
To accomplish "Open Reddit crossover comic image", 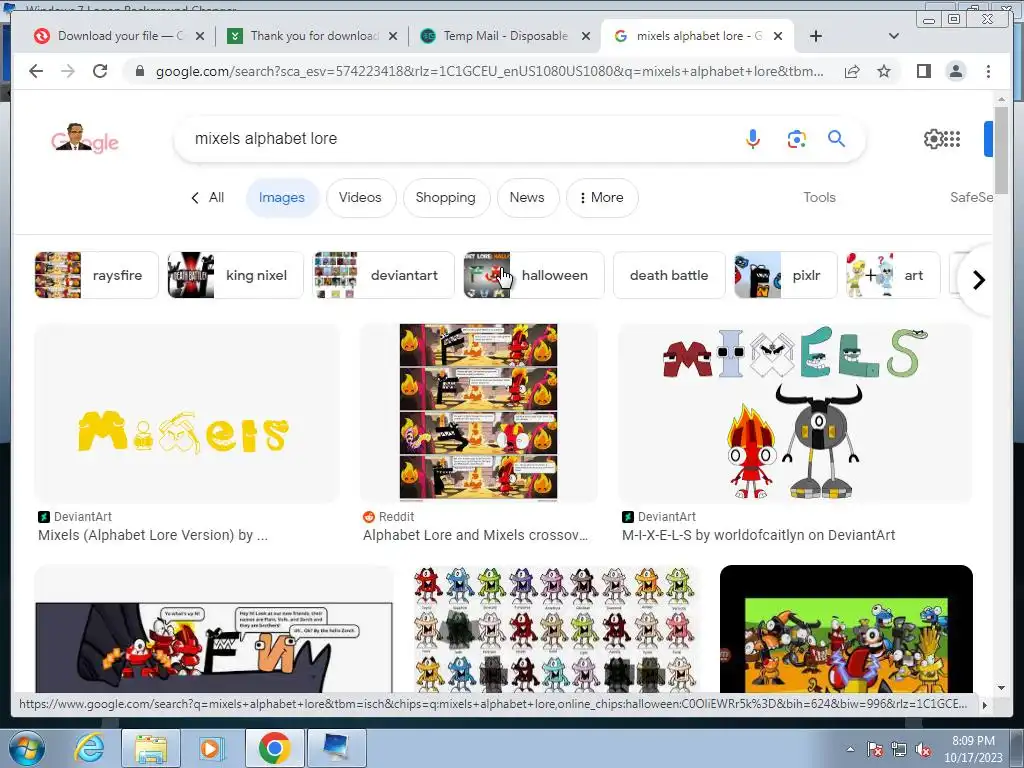I will [479, 413].
